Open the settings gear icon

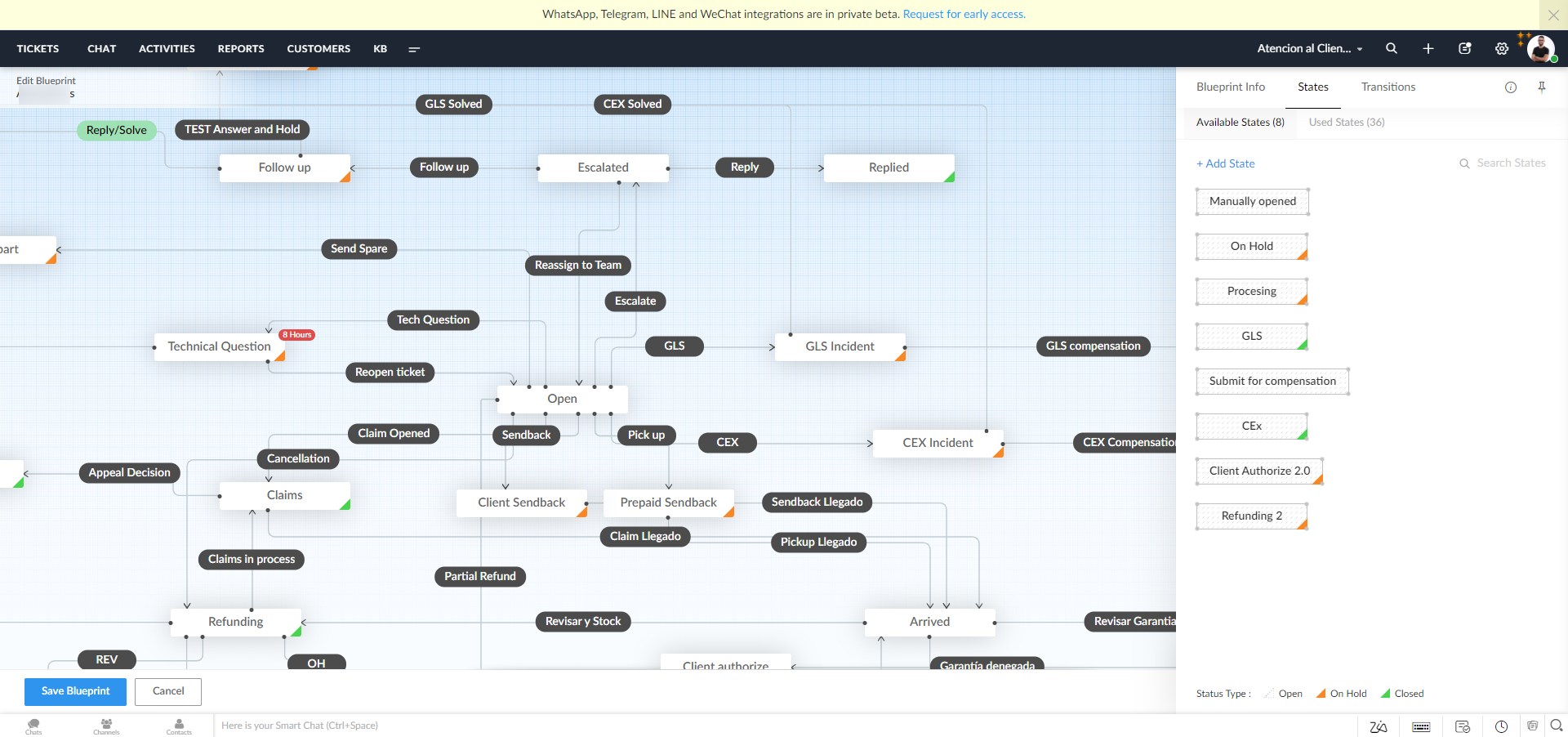click(x=1502, y=48)
